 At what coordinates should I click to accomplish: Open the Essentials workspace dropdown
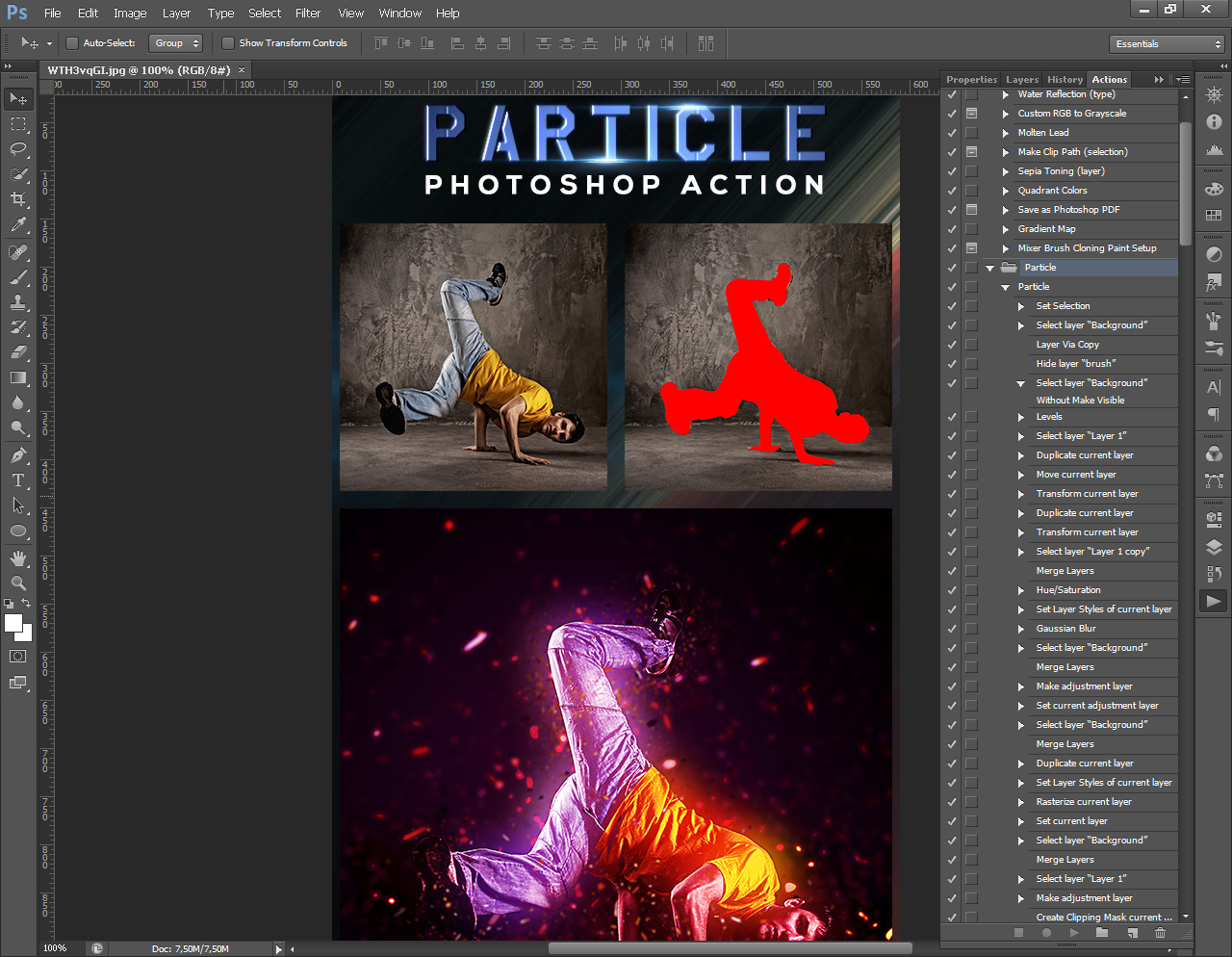(1167, 44)
